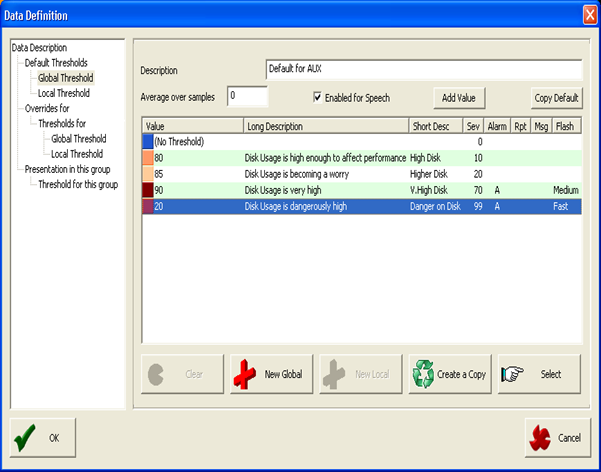
Task: Toggle the Enabled for Speech checkbox
Action: click(x=318, y=97)
